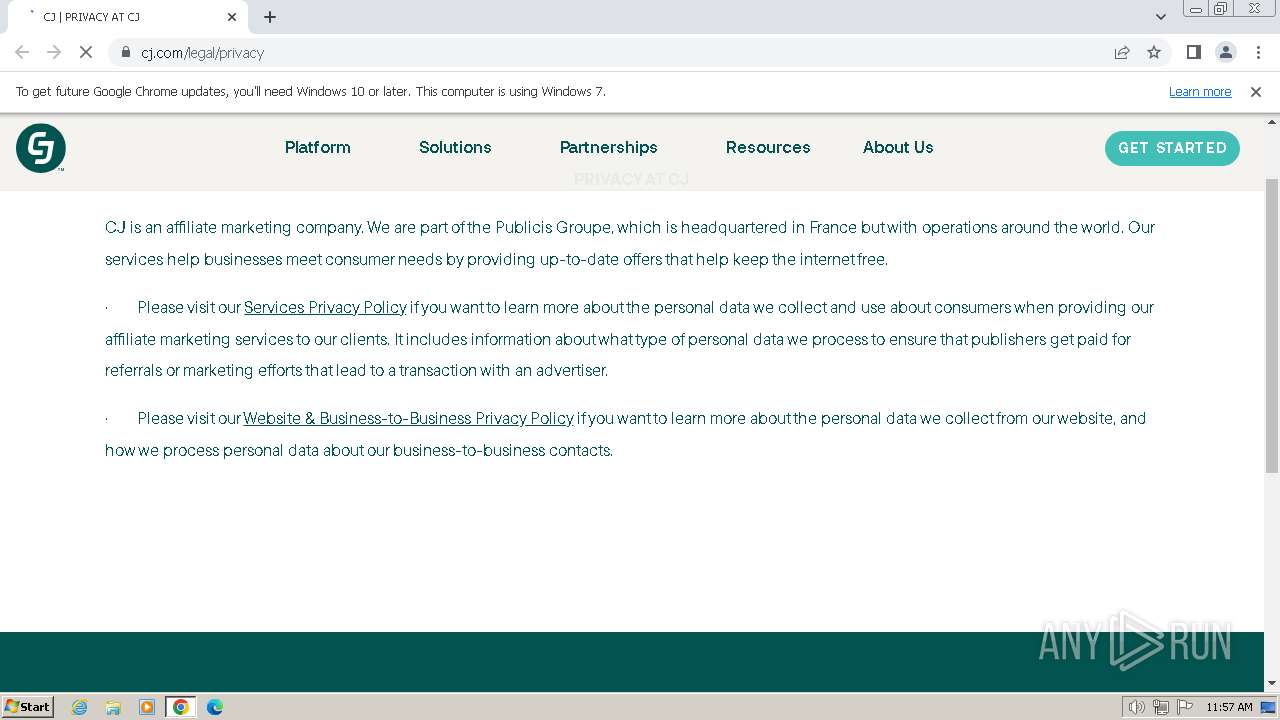Open a new browser tab
Image resolution: width=1280 pixels, height=720 pixels.
270,17
